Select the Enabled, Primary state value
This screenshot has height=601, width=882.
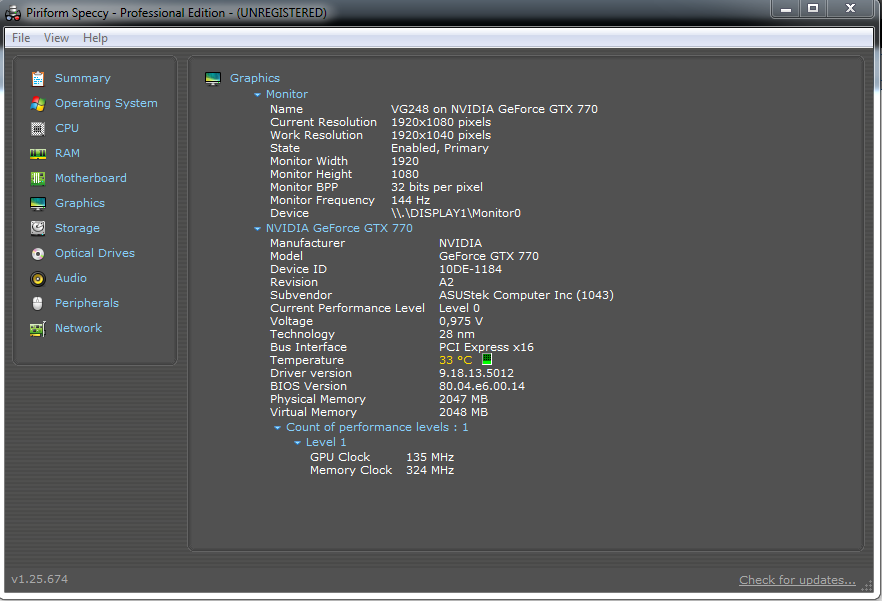[439, 148]
